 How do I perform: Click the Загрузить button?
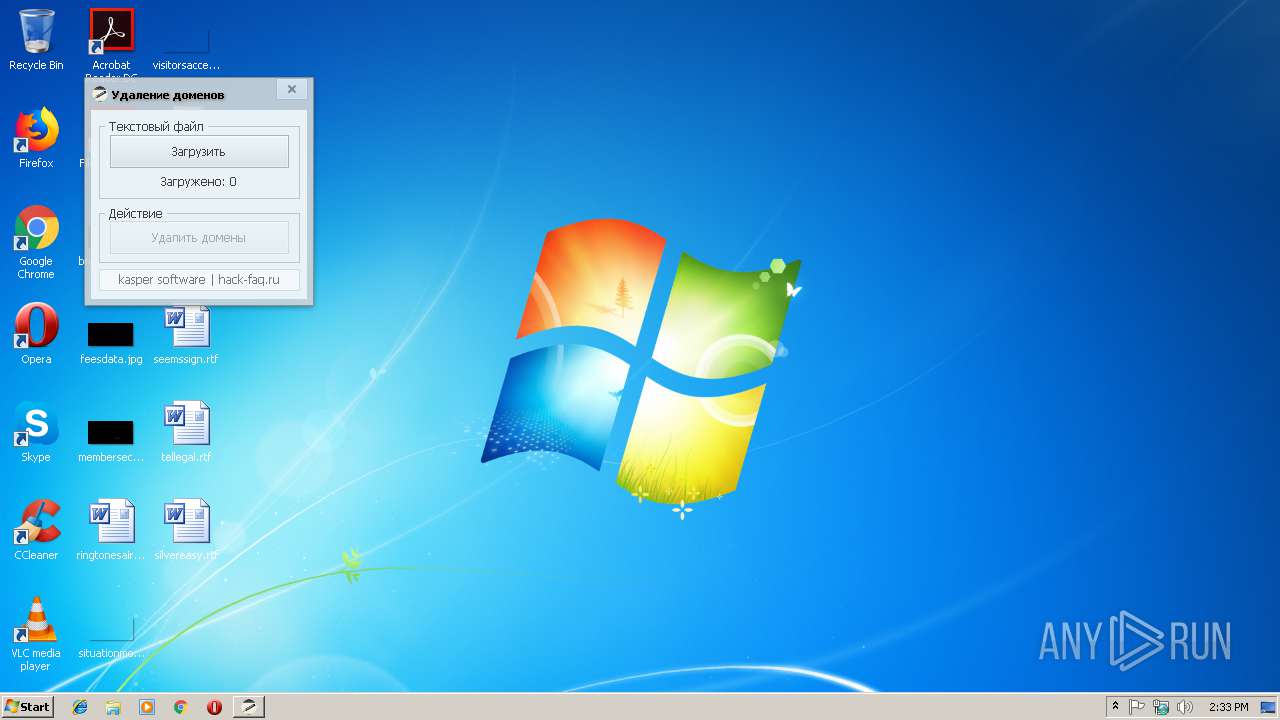199,152
